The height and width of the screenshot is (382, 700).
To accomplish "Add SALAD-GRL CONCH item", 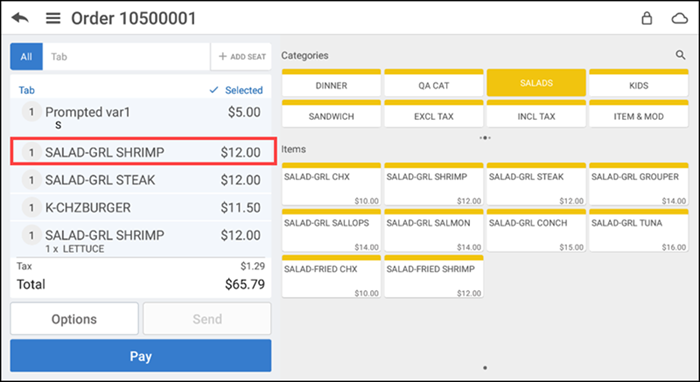I will 536,230.
